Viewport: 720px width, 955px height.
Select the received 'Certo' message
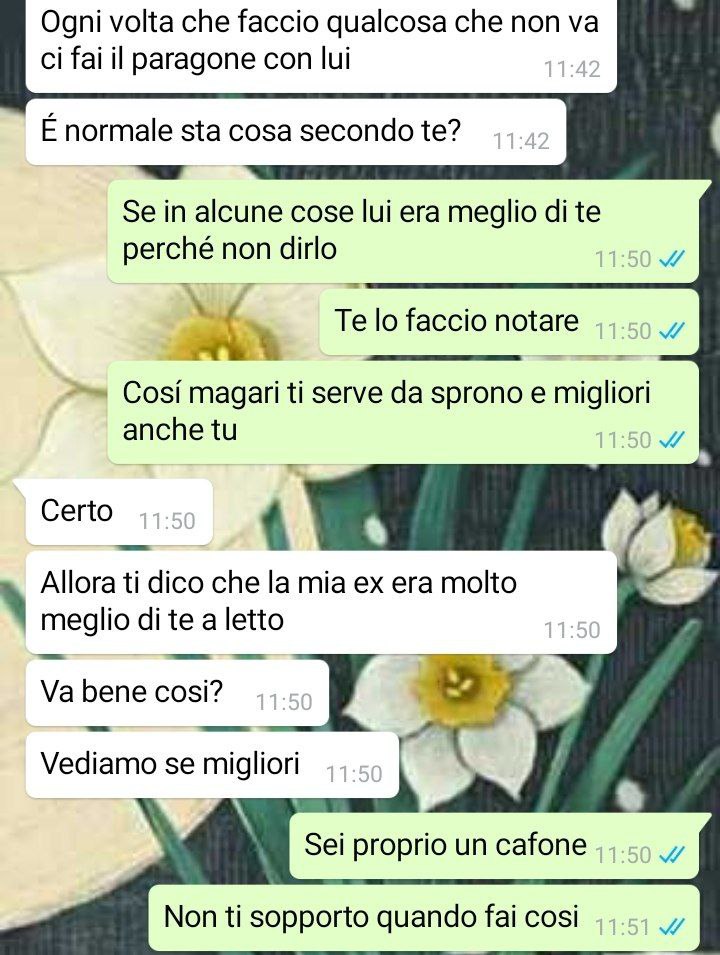pyautogui.click(x=119, y=512)
